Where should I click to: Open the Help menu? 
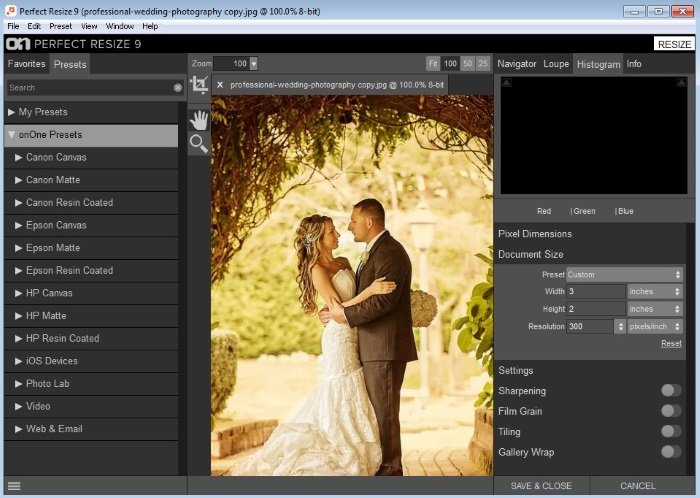pyautogui.click(x=150, y=26)
